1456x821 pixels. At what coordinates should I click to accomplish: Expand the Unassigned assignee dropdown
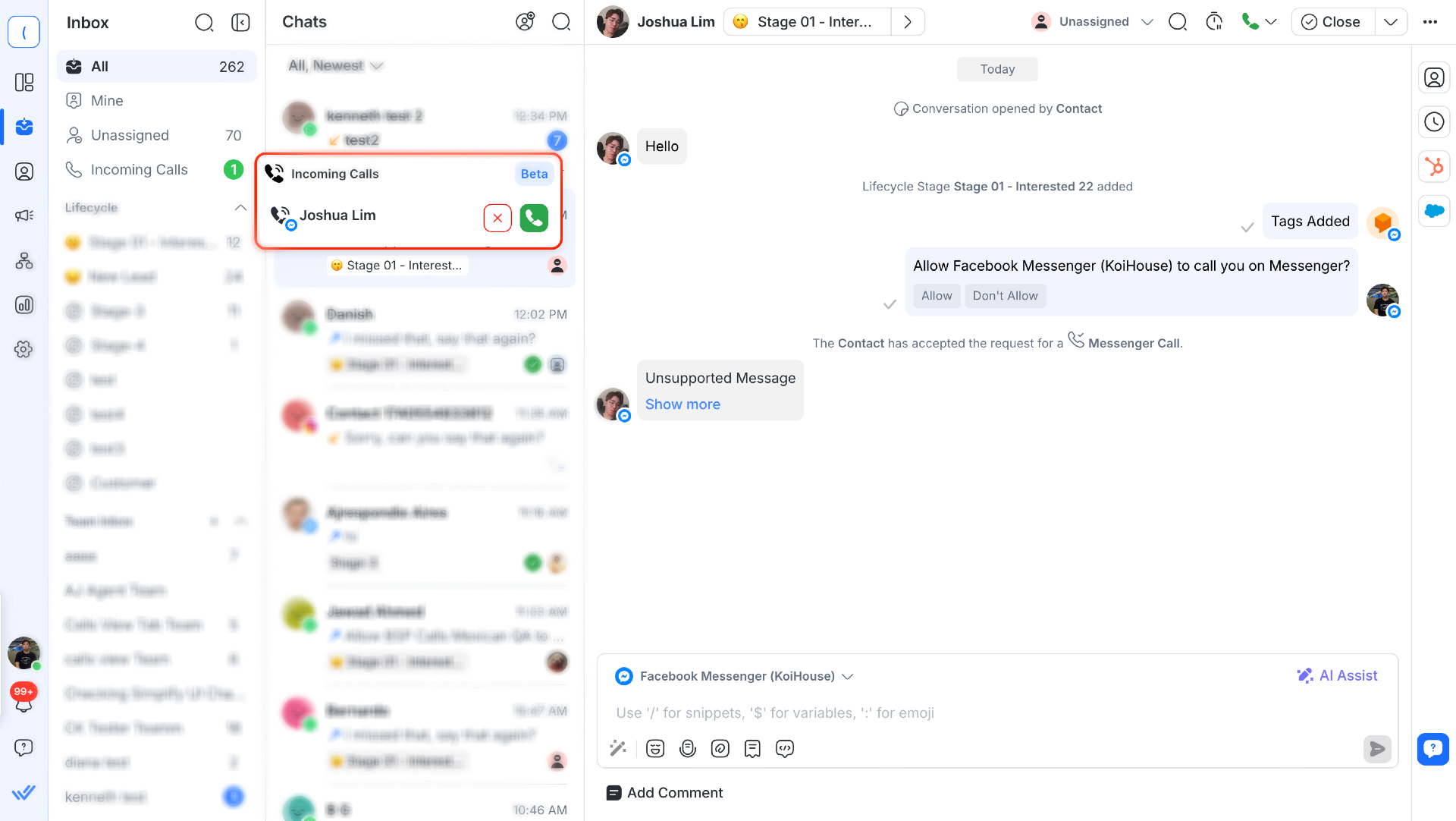pyautogui.click(x=1147, y=22)
